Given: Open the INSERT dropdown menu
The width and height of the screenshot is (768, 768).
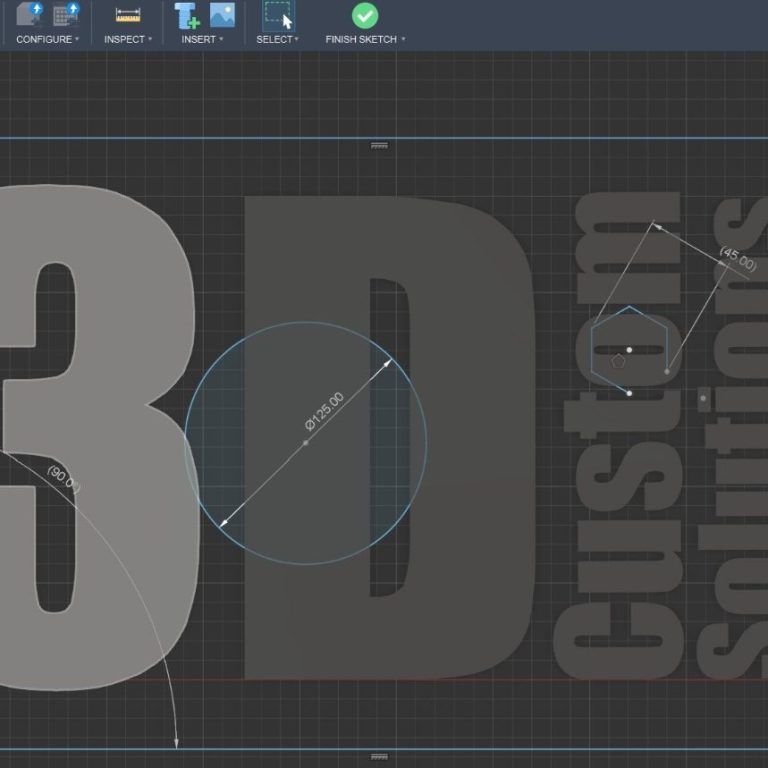Looking at the screenshot, I should [x=202, y=40].
